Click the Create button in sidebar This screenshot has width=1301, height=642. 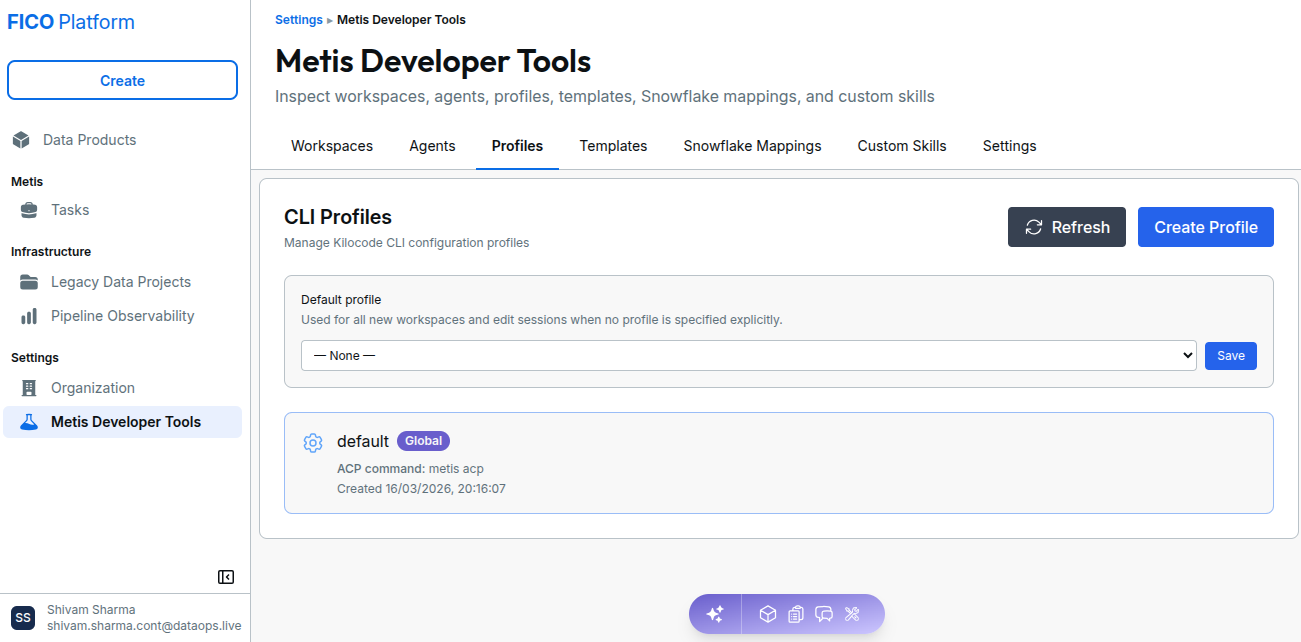pyautogui.click(x=122, y=81)
